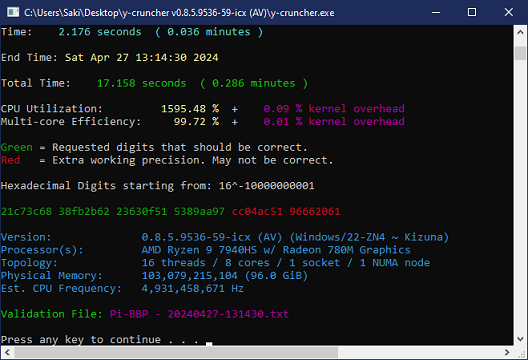The image size is (528, 360).
Task: Click the AMD Ryzen 9 7940HS processor line
Action: (276, 250)
